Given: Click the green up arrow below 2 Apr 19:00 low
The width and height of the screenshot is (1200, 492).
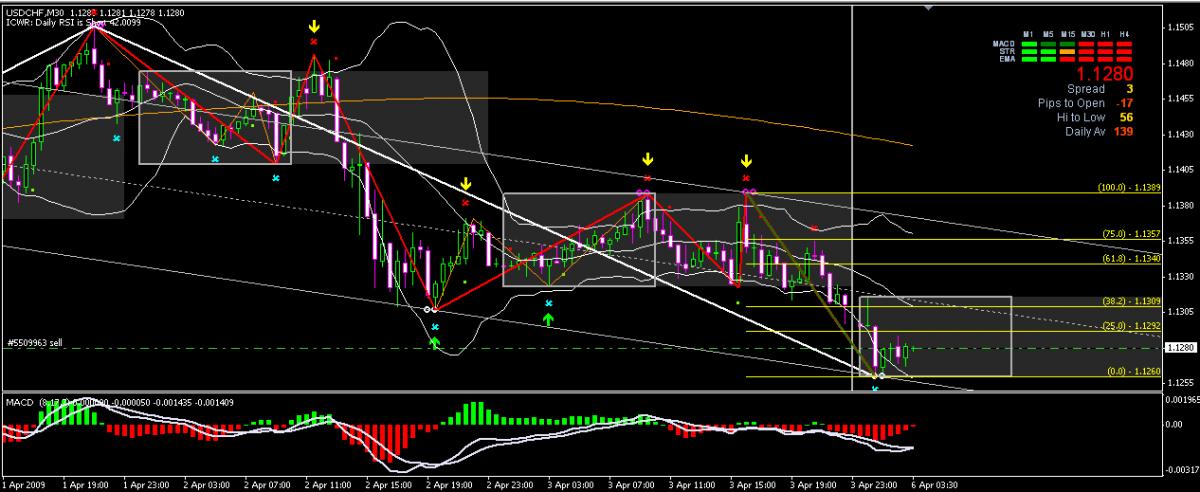Looking at the screenshot, I should point(435,342).
